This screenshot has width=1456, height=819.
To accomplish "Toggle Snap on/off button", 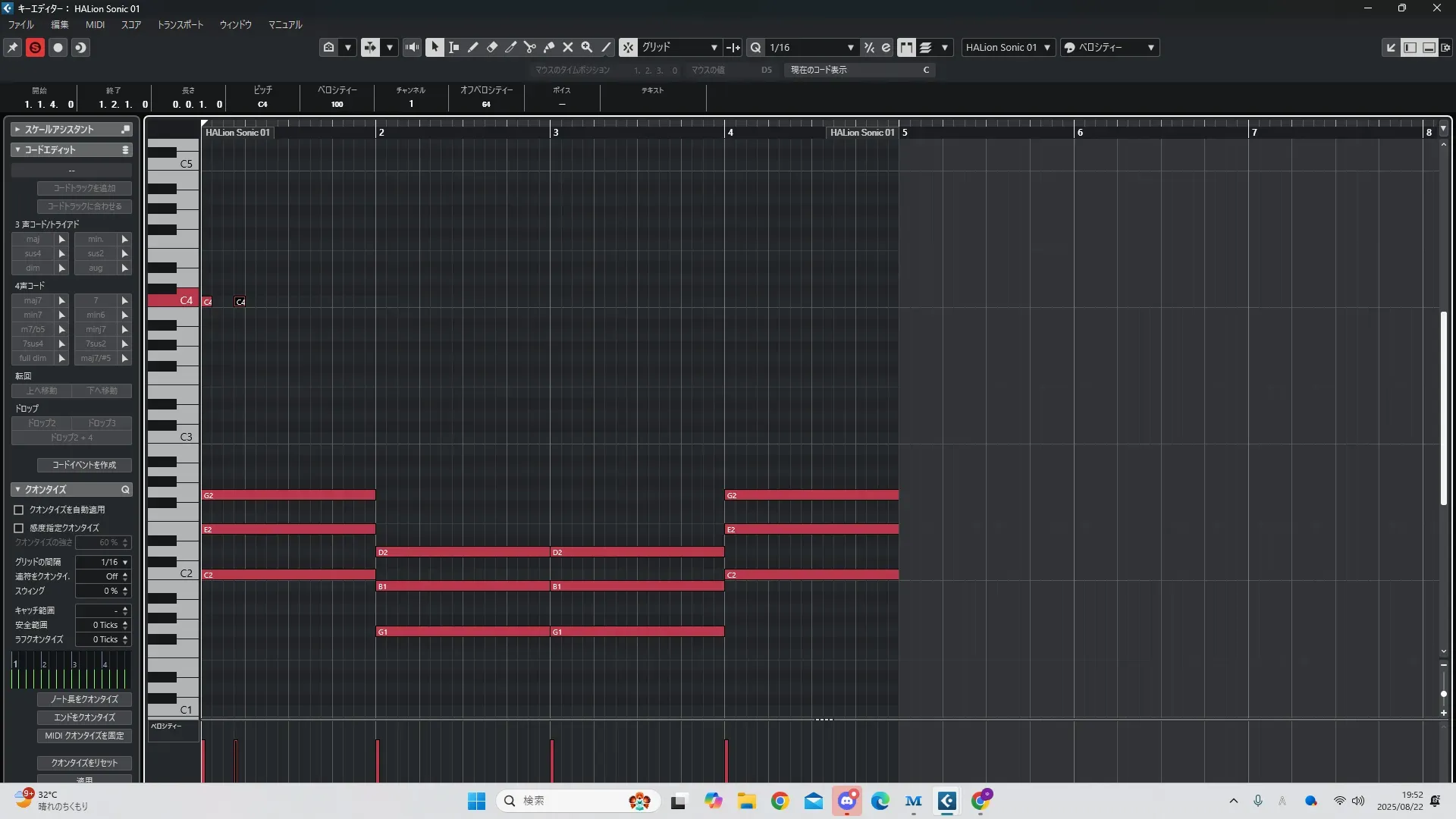I will pos(628,47).
